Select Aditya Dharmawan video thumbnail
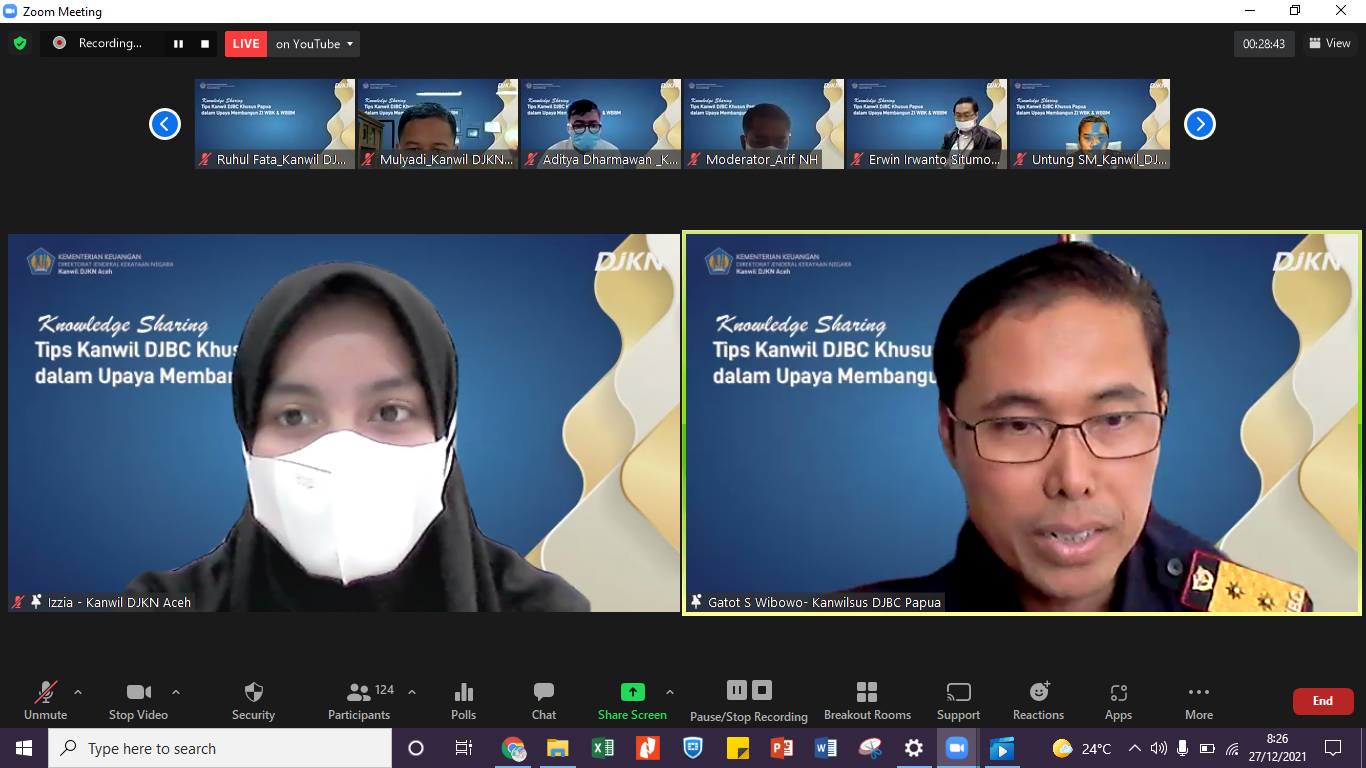This screenshot has width=1366, height=768. point(600,124)
